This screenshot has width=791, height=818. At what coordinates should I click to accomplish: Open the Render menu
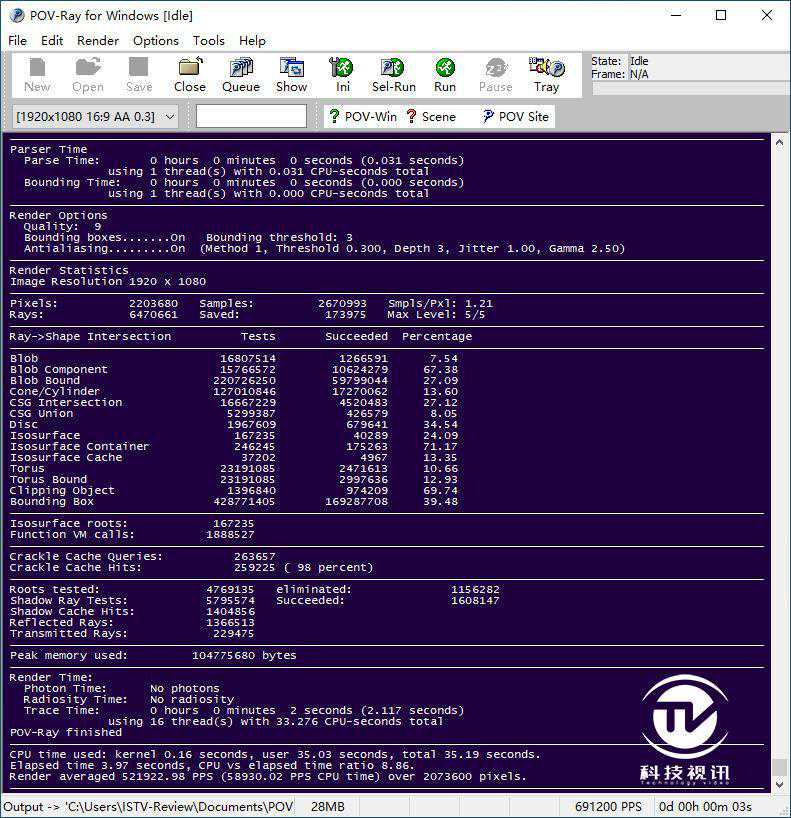pyautogui.click(x=98, y=41)
